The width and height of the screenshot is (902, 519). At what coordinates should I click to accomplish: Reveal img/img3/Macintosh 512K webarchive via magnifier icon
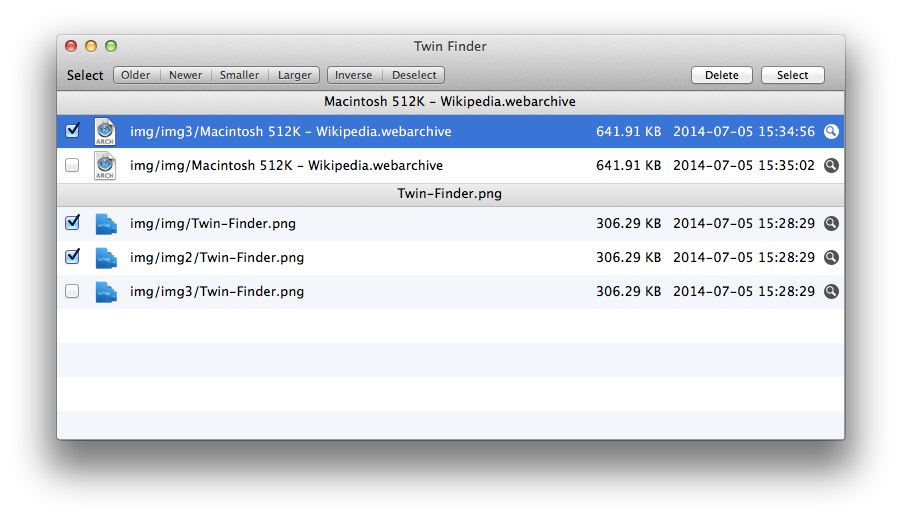click(831, 132)
